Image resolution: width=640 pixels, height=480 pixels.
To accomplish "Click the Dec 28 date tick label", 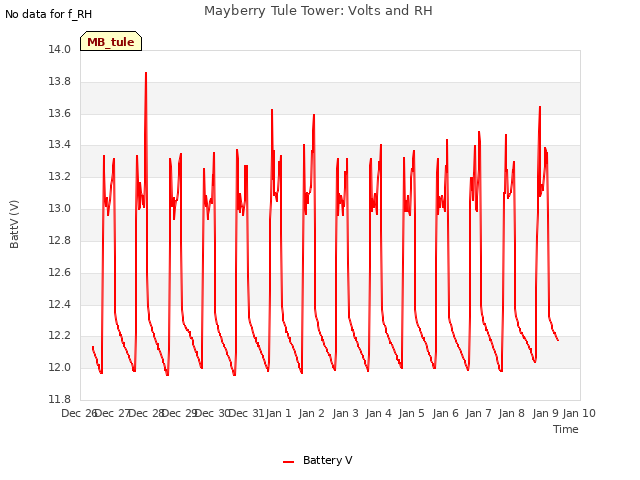I will (147, 413).
